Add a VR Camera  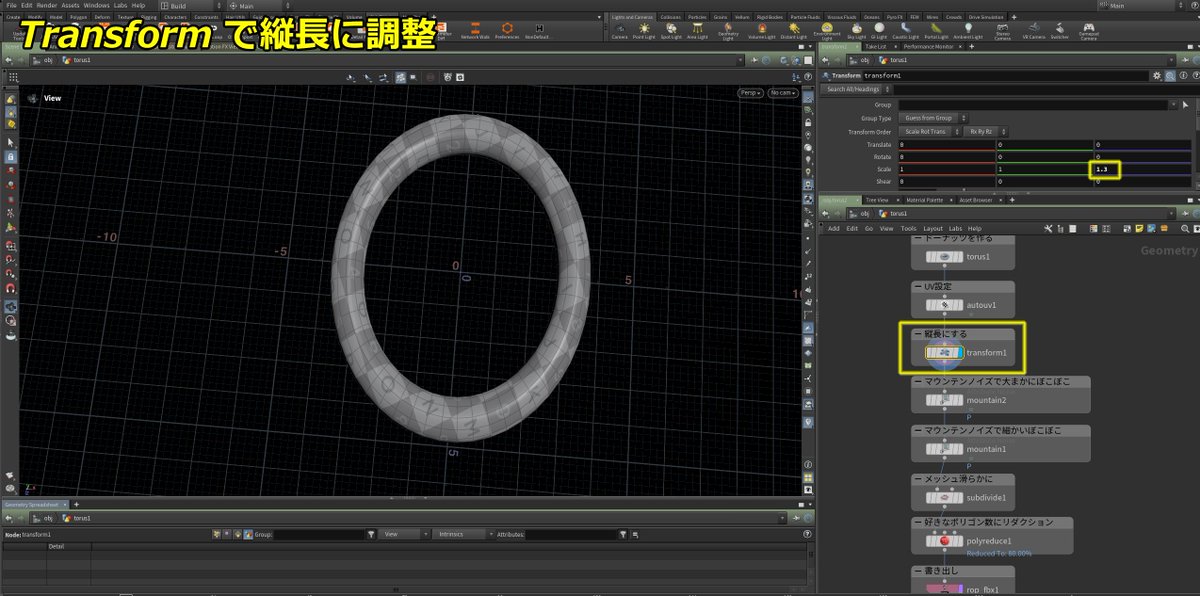[x=1033, y=32]
